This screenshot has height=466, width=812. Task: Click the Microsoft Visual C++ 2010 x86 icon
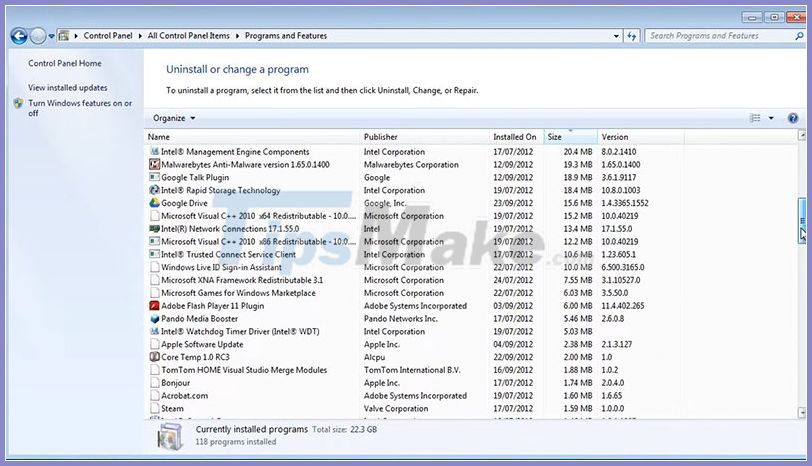[154, 242]
